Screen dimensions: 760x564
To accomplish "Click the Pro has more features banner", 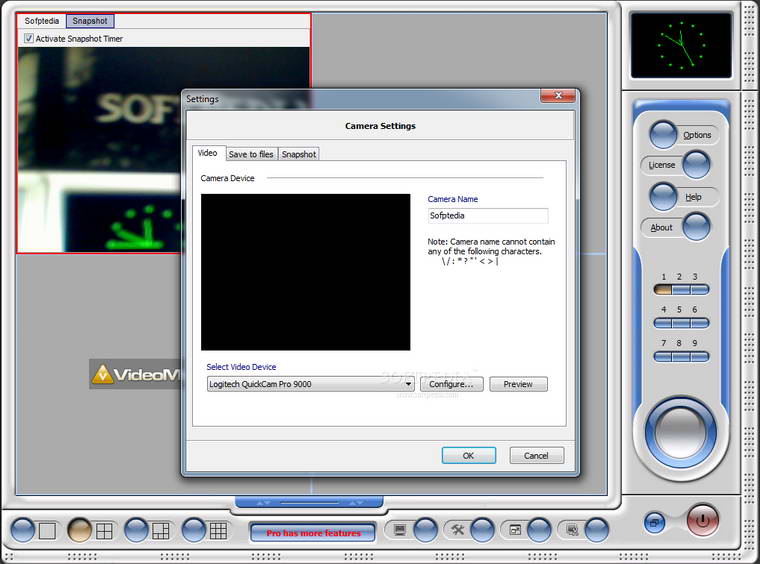I will [x=314, y=533].
